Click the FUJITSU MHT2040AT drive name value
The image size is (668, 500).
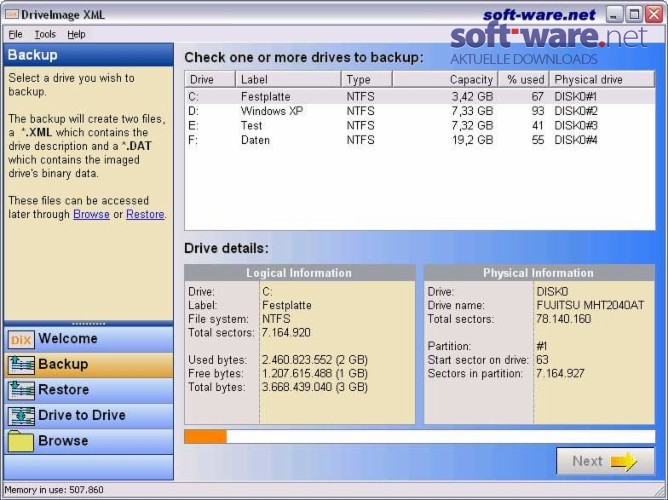(590, 305)
